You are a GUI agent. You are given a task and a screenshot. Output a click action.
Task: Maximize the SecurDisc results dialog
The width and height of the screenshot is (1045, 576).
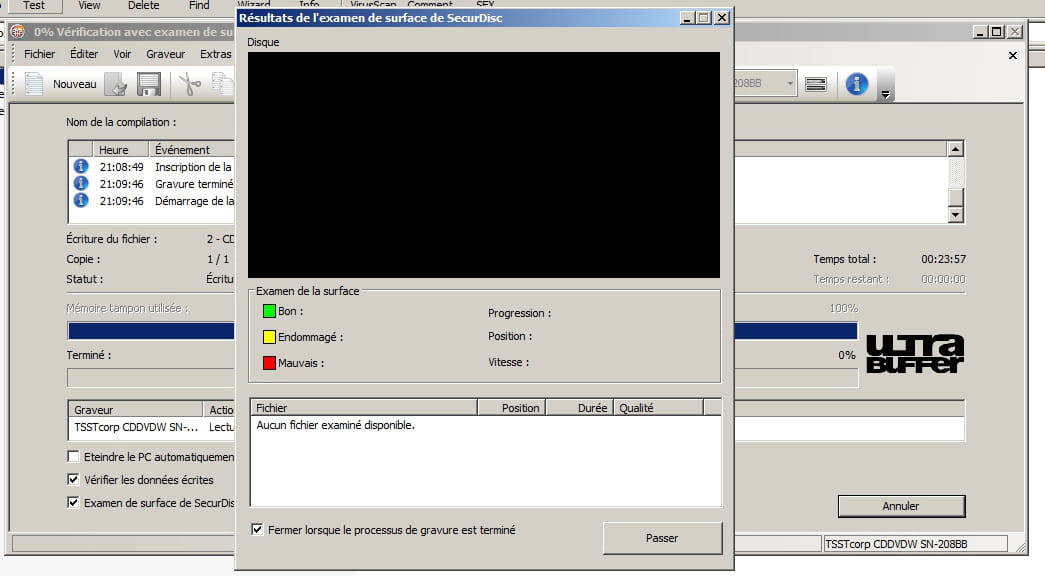coord(704,18)
